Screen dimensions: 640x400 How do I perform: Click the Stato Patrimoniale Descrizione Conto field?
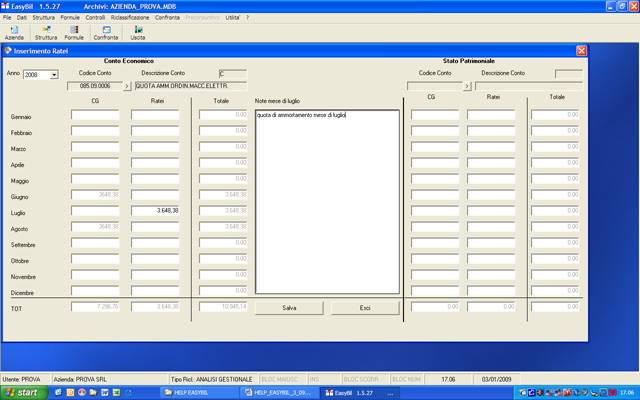point(529,86)
